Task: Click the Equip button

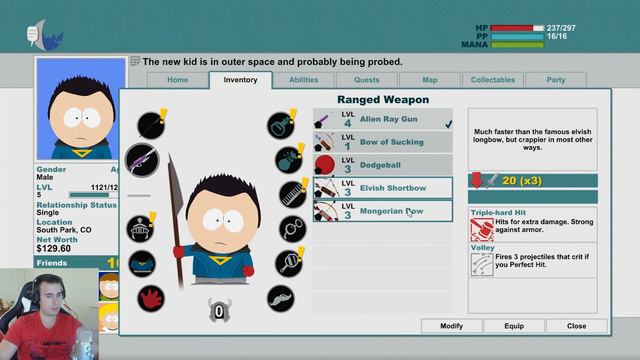Action: point(514,326)
